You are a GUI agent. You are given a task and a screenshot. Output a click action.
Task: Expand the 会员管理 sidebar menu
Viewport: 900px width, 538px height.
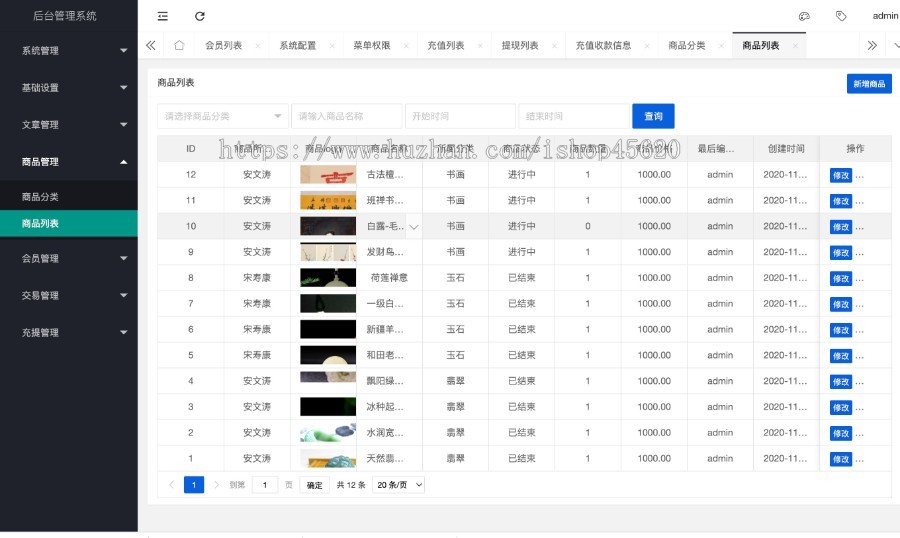click(x=69, y=258)
